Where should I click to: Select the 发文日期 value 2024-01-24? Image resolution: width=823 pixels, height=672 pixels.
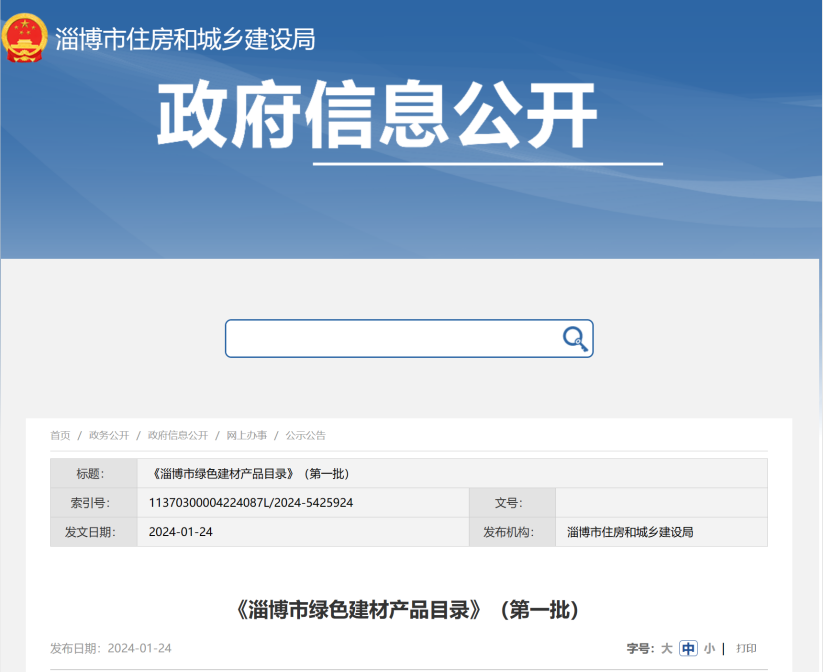(181, 532)
